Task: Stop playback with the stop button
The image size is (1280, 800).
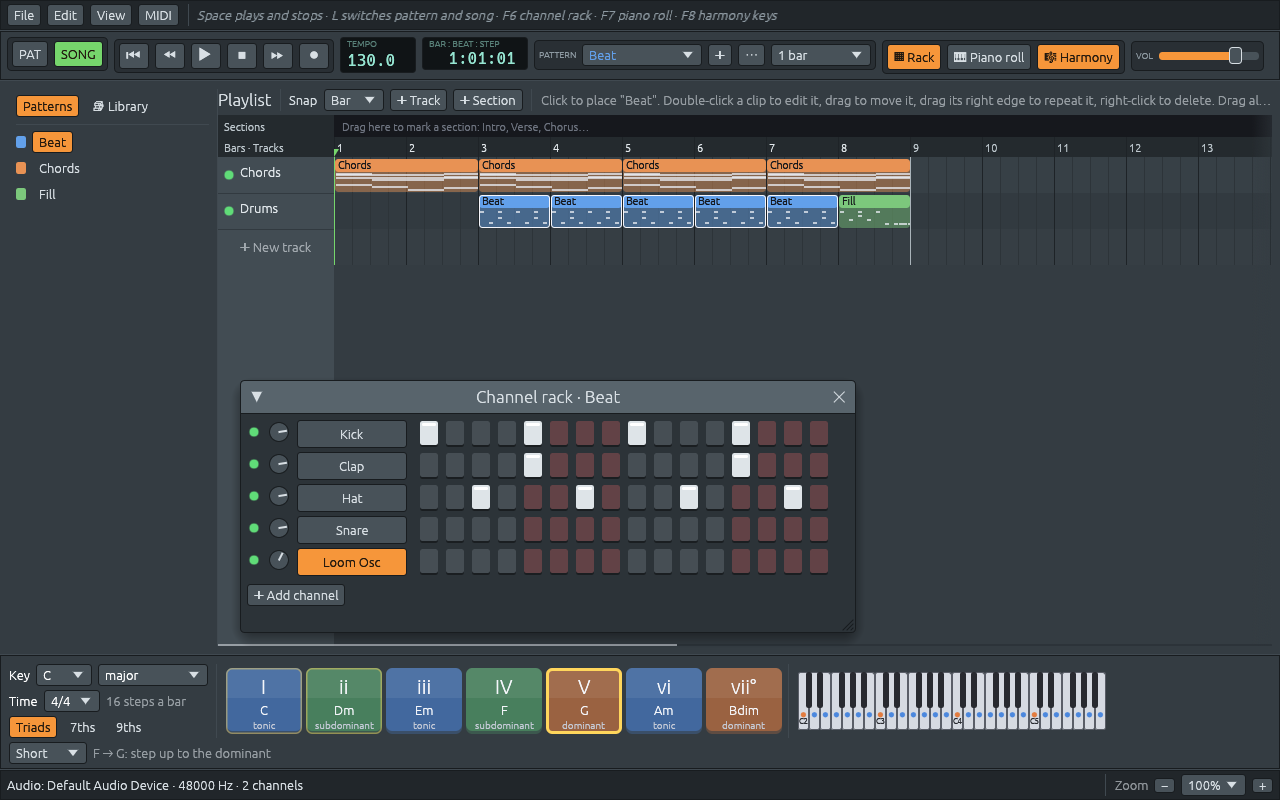Action: click(241, 55)
